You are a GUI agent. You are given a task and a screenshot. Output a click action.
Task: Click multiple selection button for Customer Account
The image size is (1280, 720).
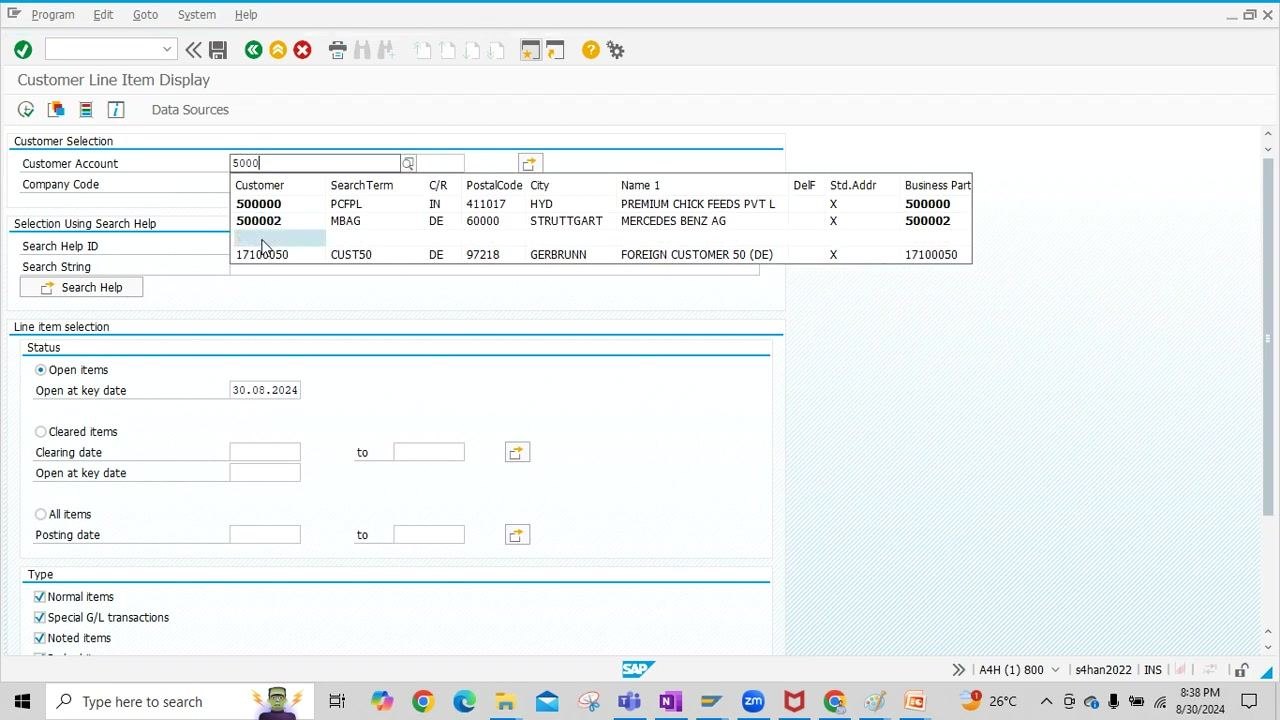(530, 163)
